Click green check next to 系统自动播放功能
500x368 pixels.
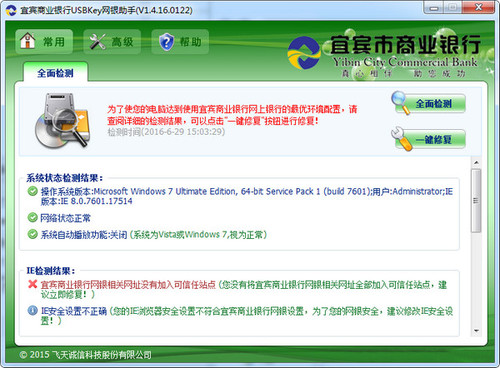(x=33, y=234)
